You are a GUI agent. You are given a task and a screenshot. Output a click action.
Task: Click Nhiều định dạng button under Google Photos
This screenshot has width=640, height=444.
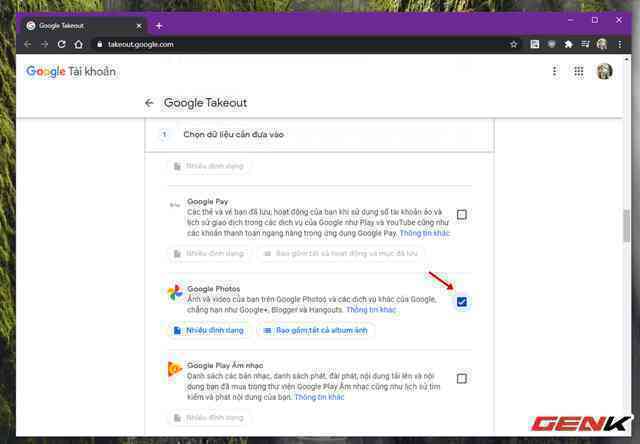point(209,330)
